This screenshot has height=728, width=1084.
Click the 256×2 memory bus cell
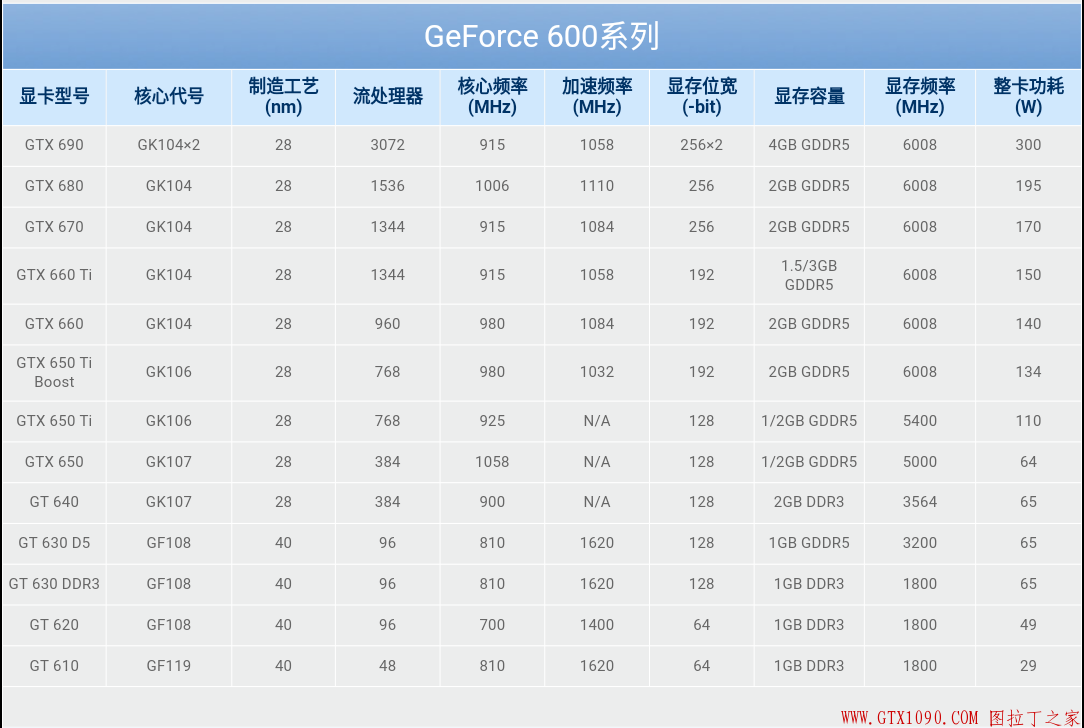[701, 145]
